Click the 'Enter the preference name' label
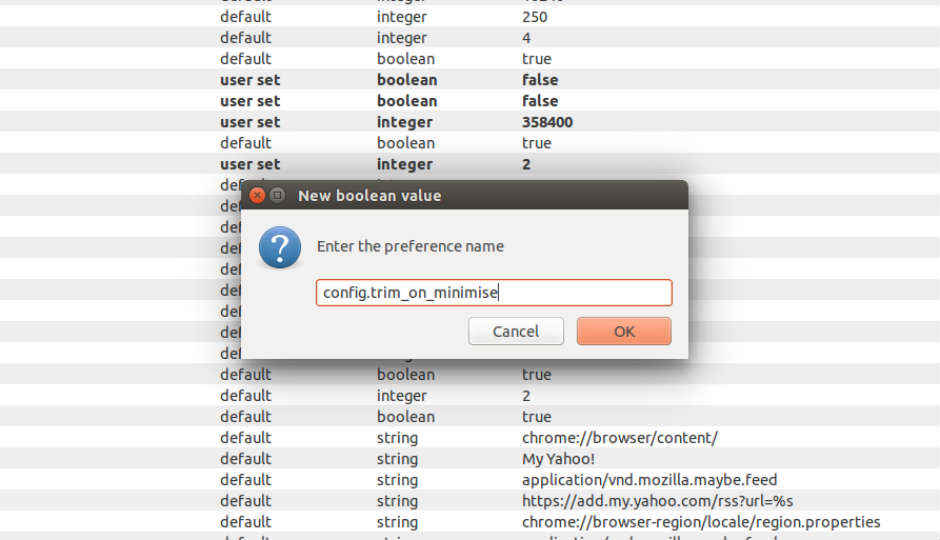The width and height of the screenshot is (940, 540). point(411,246)
